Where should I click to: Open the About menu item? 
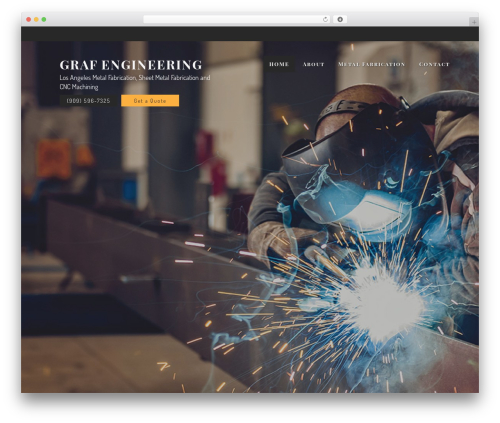tap(313, 64)
